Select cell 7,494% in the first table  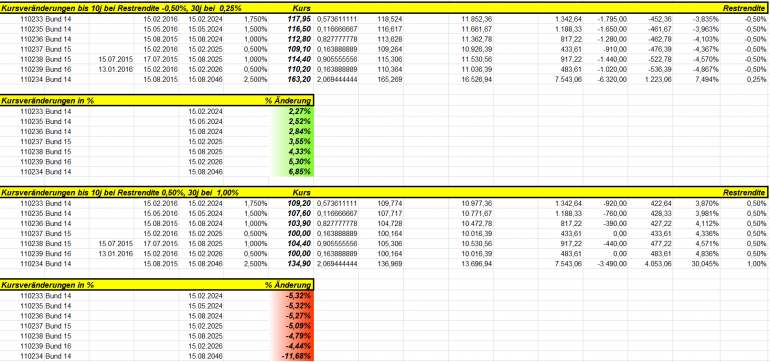click(x=696, y=80)
